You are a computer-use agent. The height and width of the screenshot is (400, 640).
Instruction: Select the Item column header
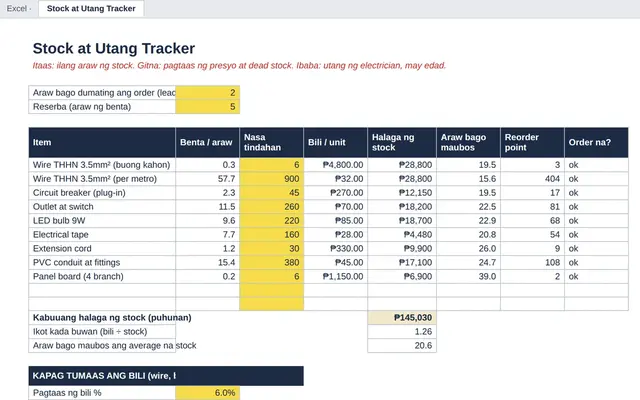[x=102, y=142]
